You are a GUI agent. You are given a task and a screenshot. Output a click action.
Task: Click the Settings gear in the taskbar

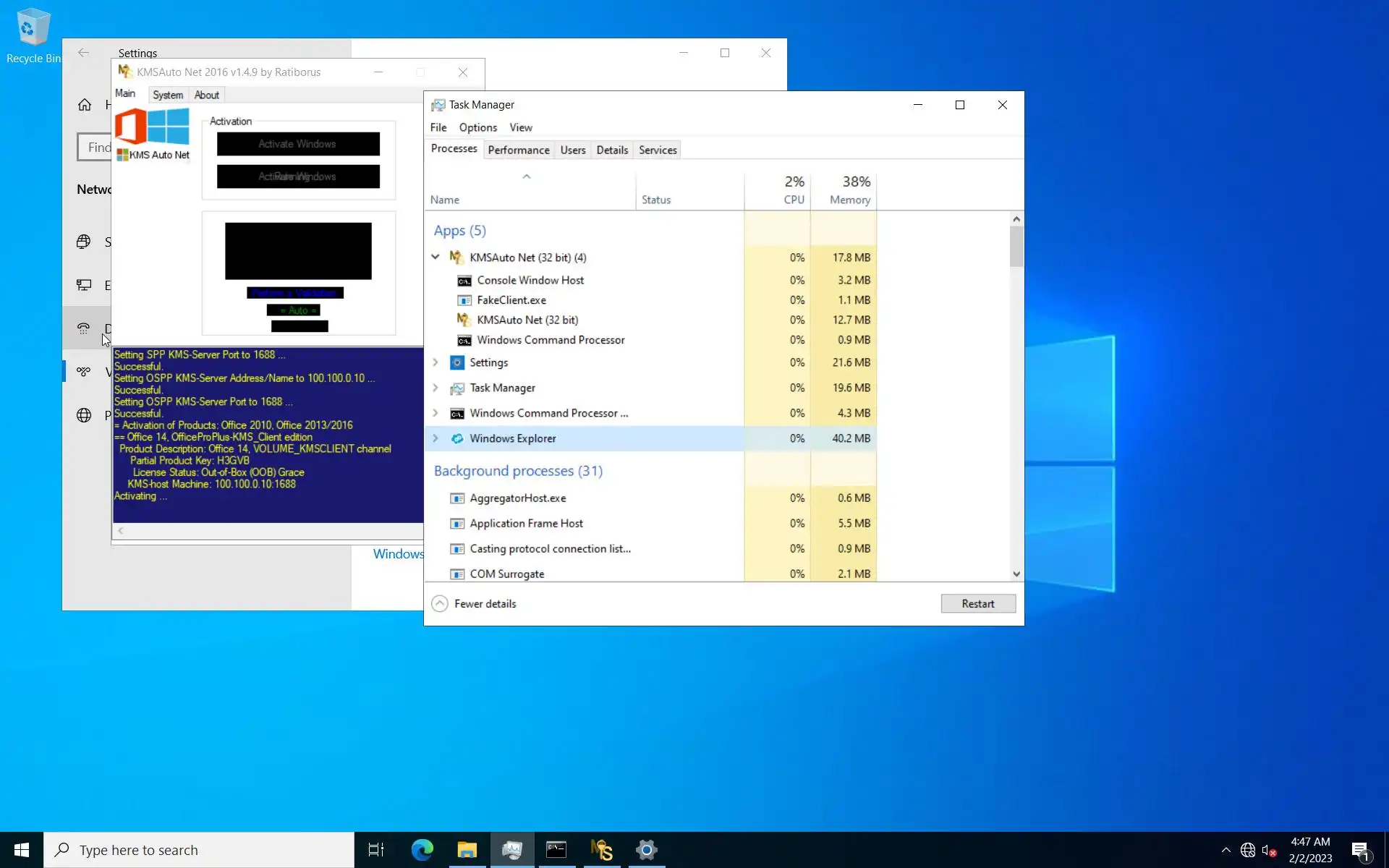646,850
